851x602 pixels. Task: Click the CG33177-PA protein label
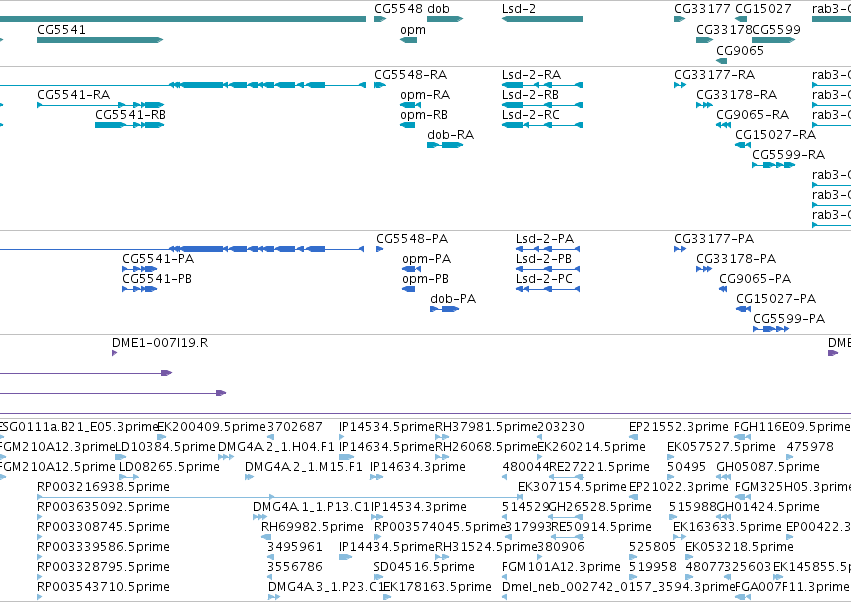tap(714, 239)
